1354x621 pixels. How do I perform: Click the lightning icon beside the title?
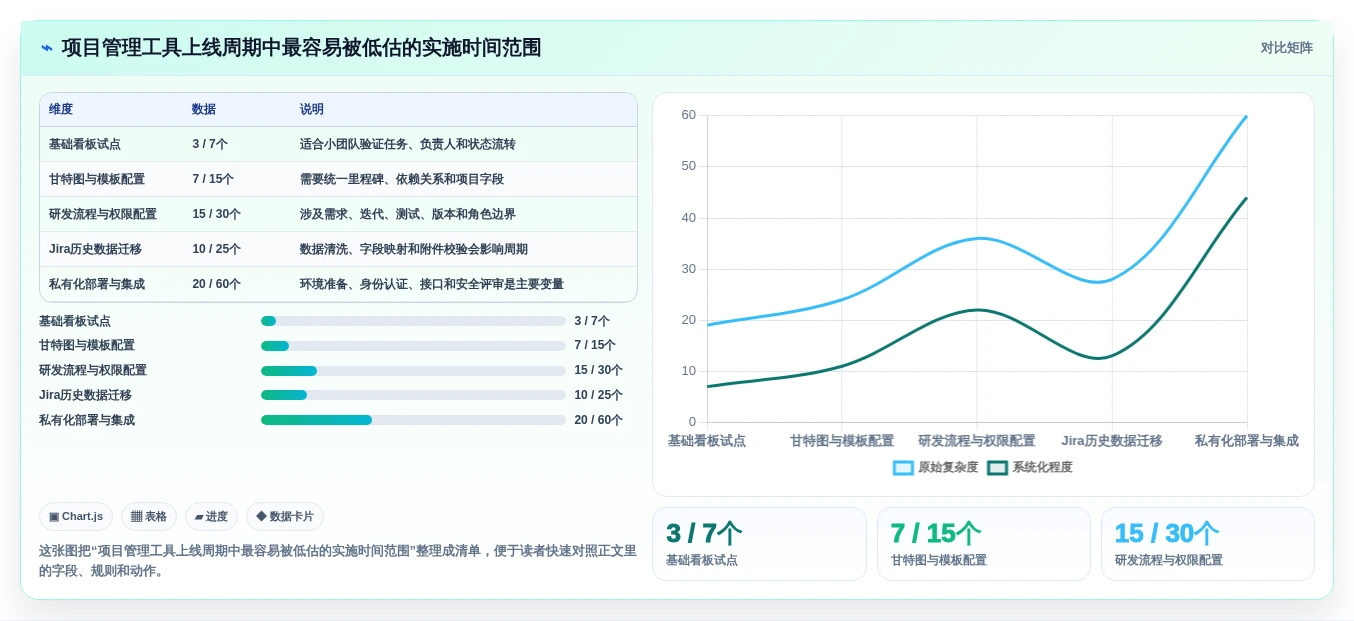(47, 48)
